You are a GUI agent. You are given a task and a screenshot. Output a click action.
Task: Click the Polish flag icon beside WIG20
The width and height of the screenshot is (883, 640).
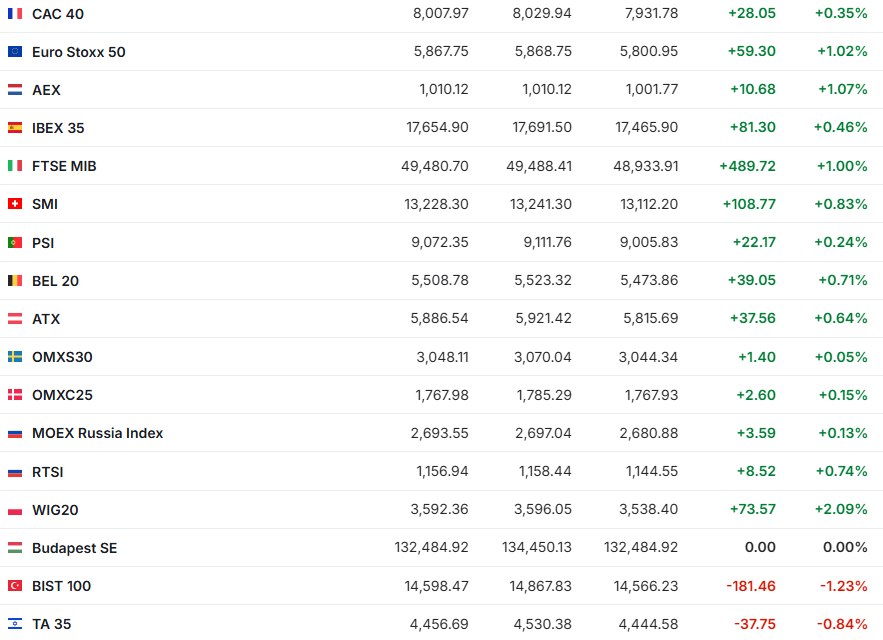click(15, 510)
